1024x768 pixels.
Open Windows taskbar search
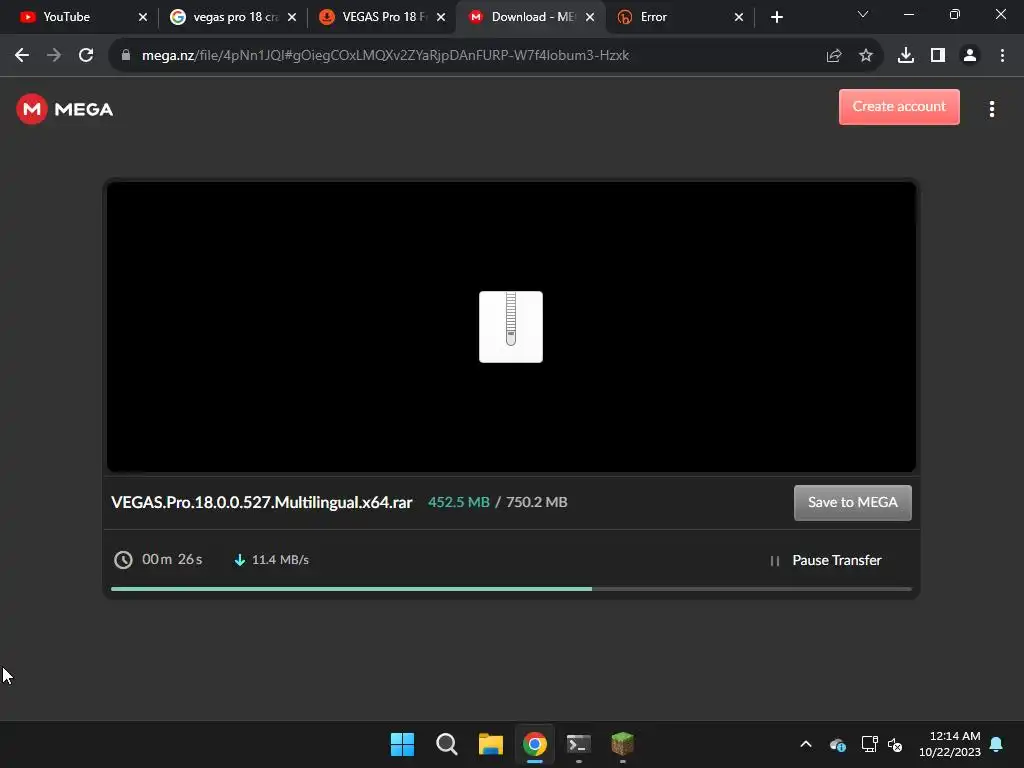(447, 744)
